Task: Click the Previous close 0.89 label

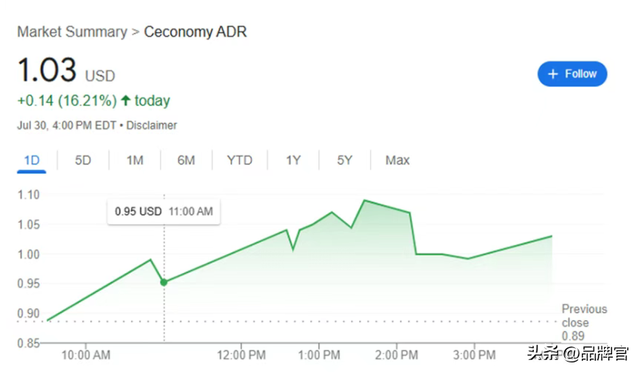Action: click(x=584, y=322)
